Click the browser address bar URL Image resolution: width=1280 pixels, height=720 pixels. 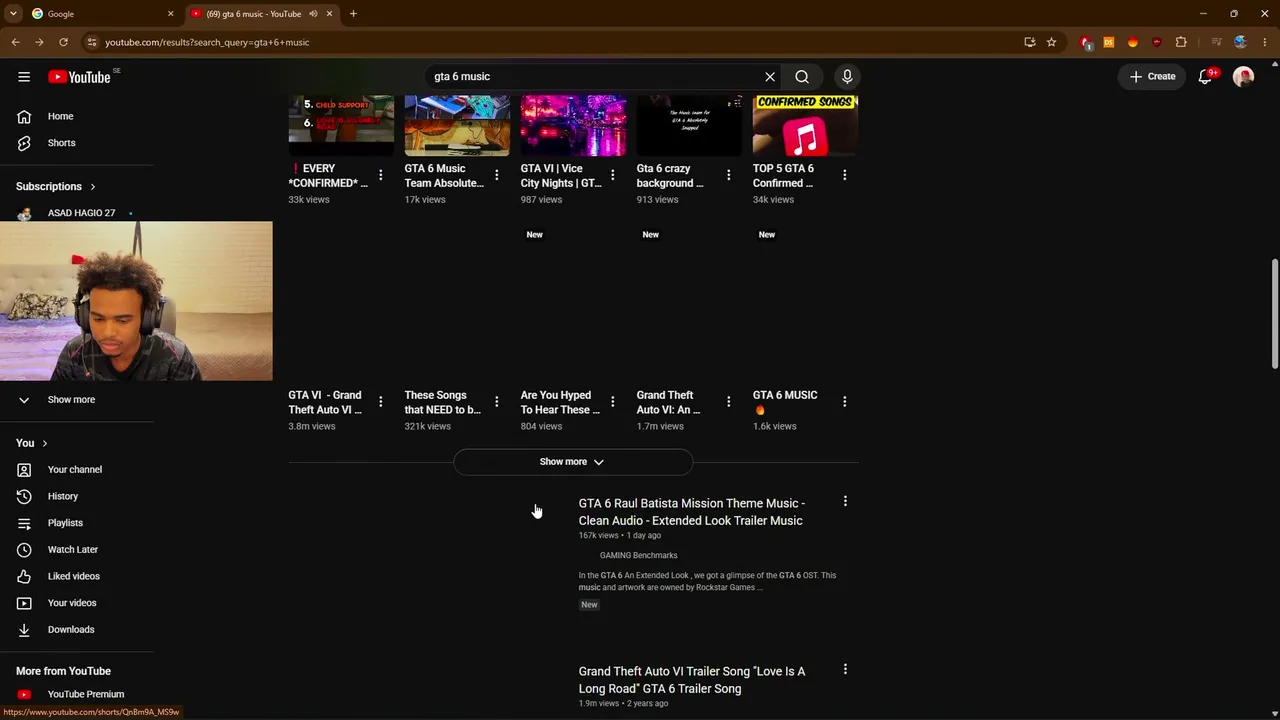click(x=207, y=42)
